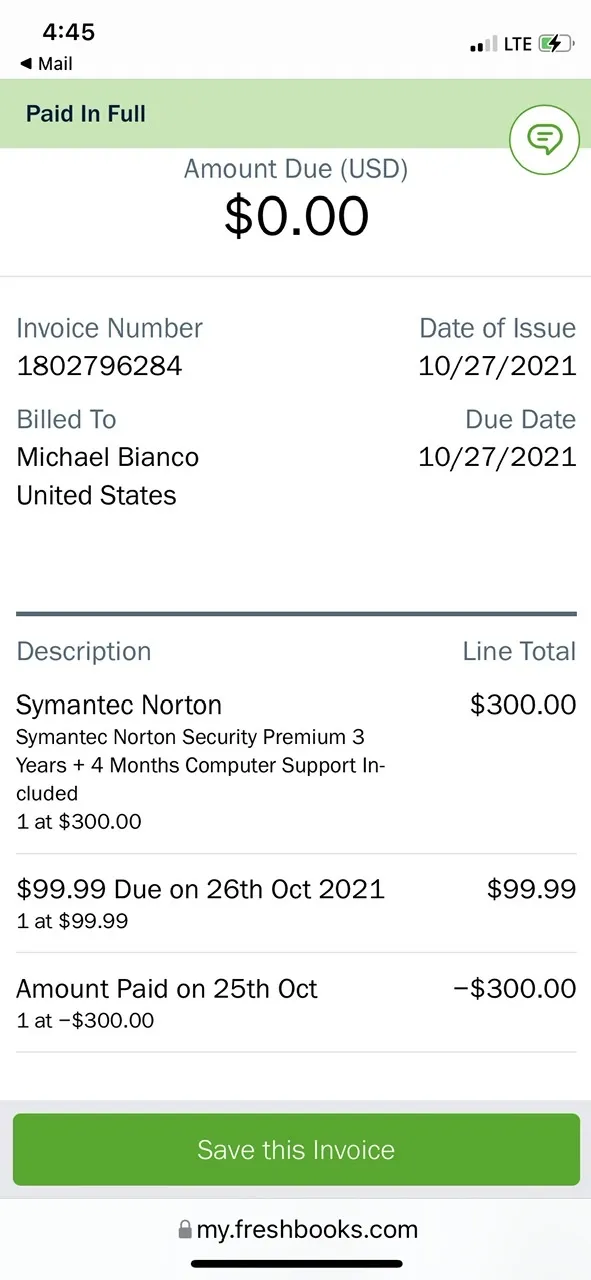
Task: Tap the -$300.00 line total
Action: (x=515, y=989)
